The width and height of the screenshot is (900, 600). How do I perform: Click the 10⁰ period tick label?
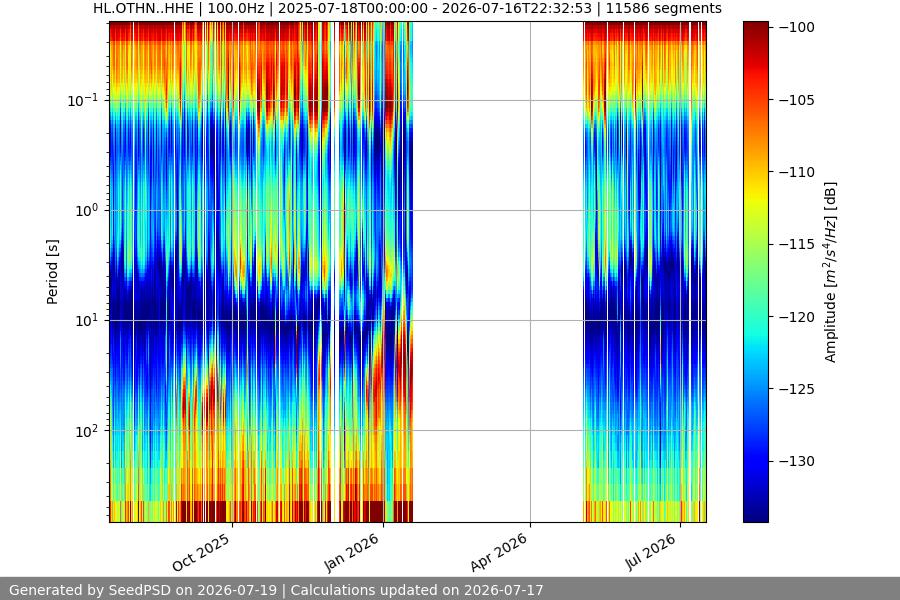coord(87,211)
